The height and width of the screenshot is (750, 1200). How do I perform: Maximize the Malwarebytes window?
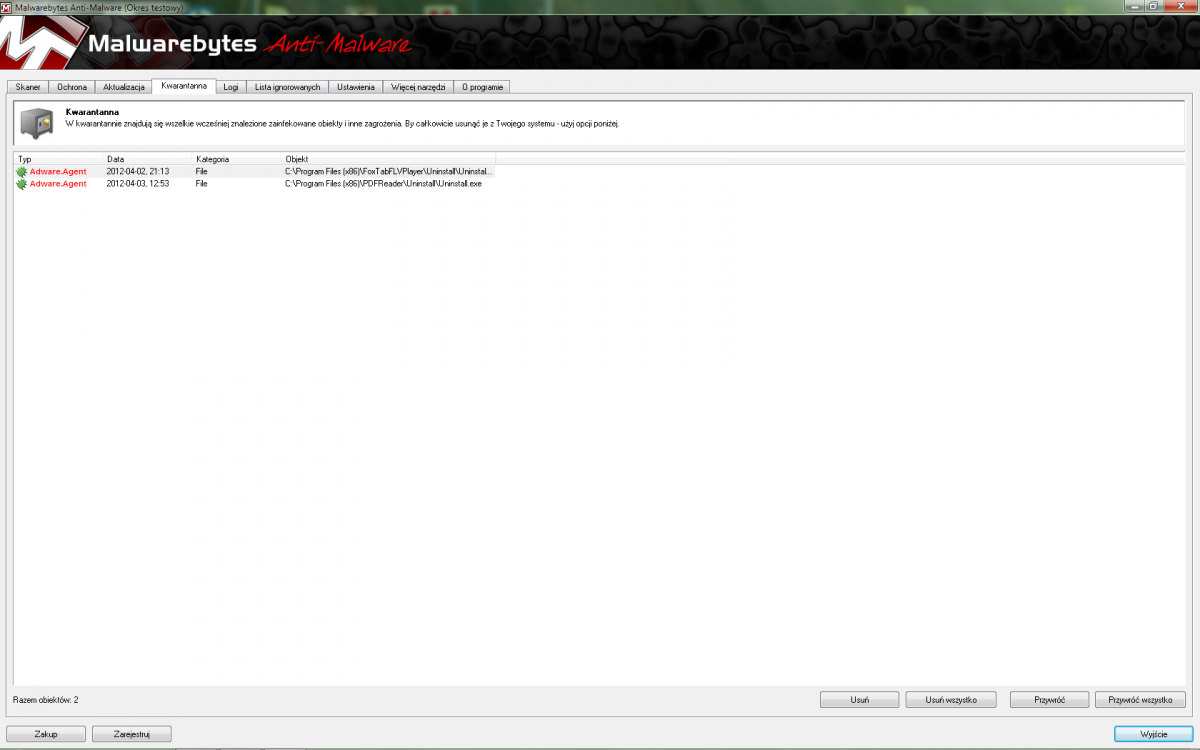[x=1153, y=6]
